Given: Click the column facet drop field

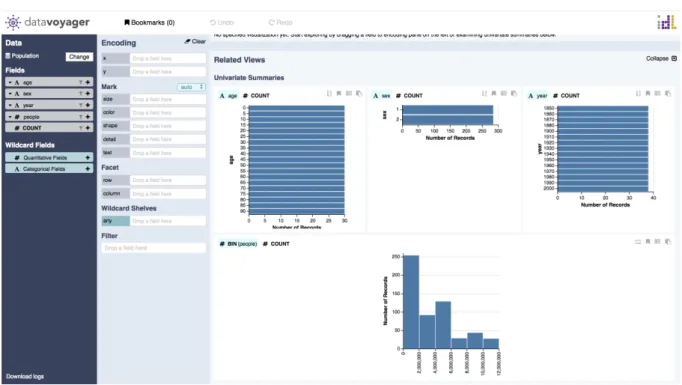Looking at the screenshot, I should pyautogui.click(x=167, y=194).
